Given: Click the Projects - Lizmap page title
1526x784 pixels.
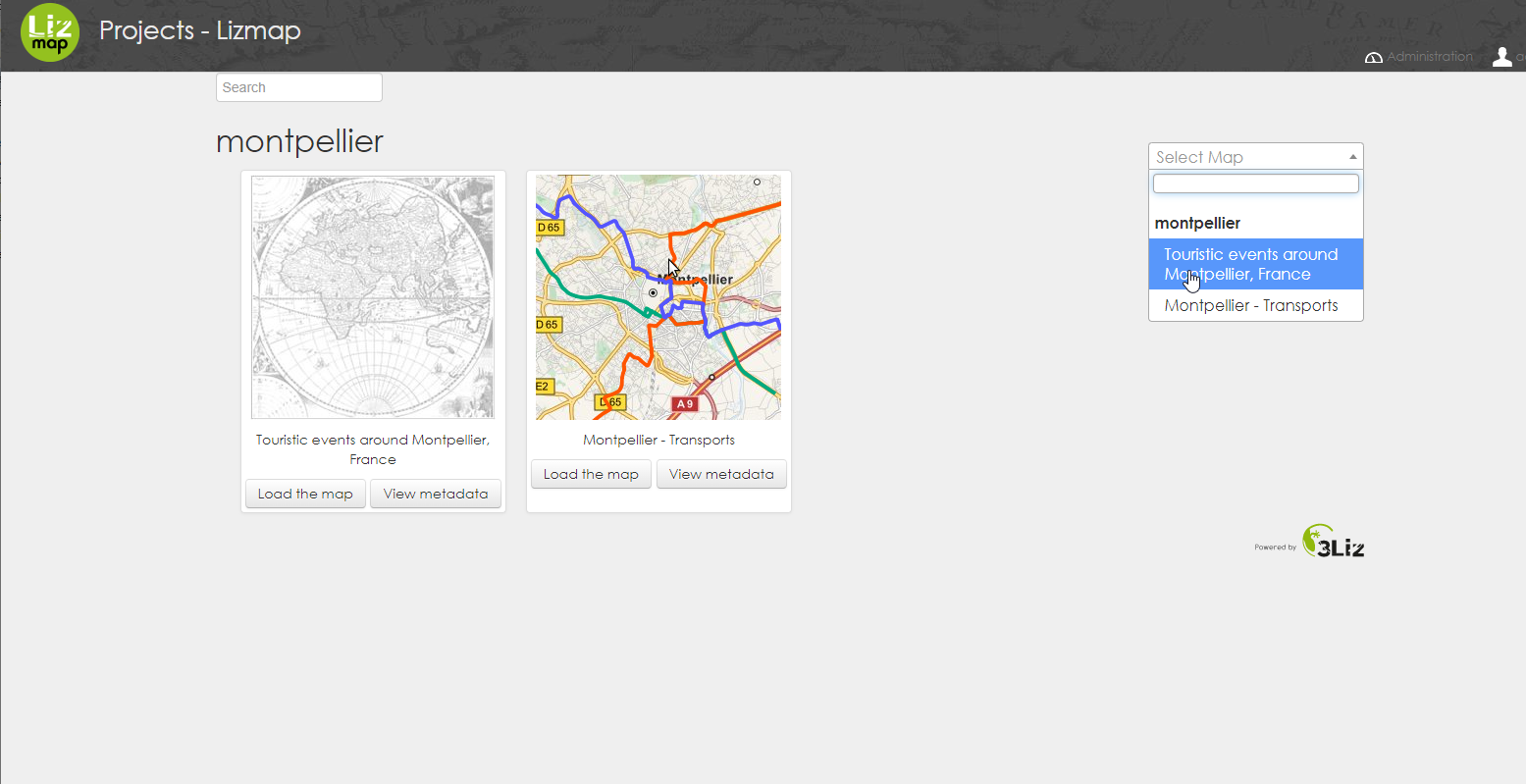Looking at the screenshot, I should (x=200, y=30).
